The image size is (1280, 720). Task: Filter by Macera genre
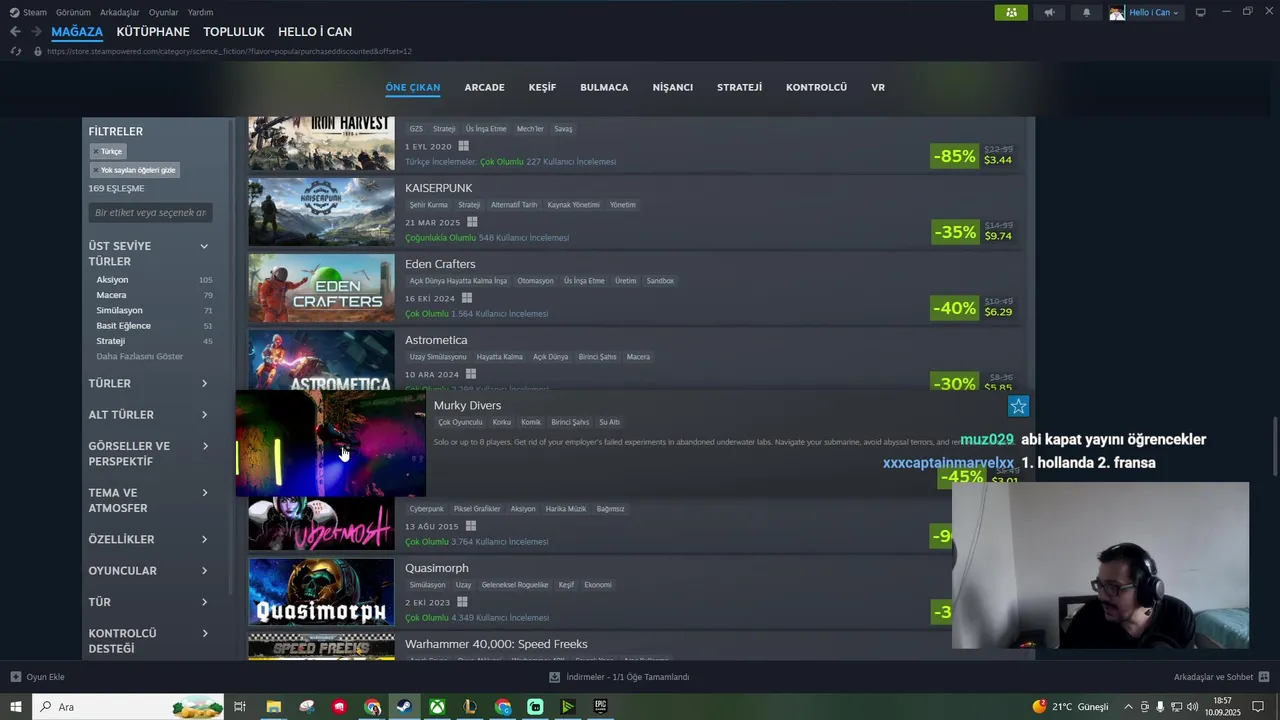click(x=111, y=295)
